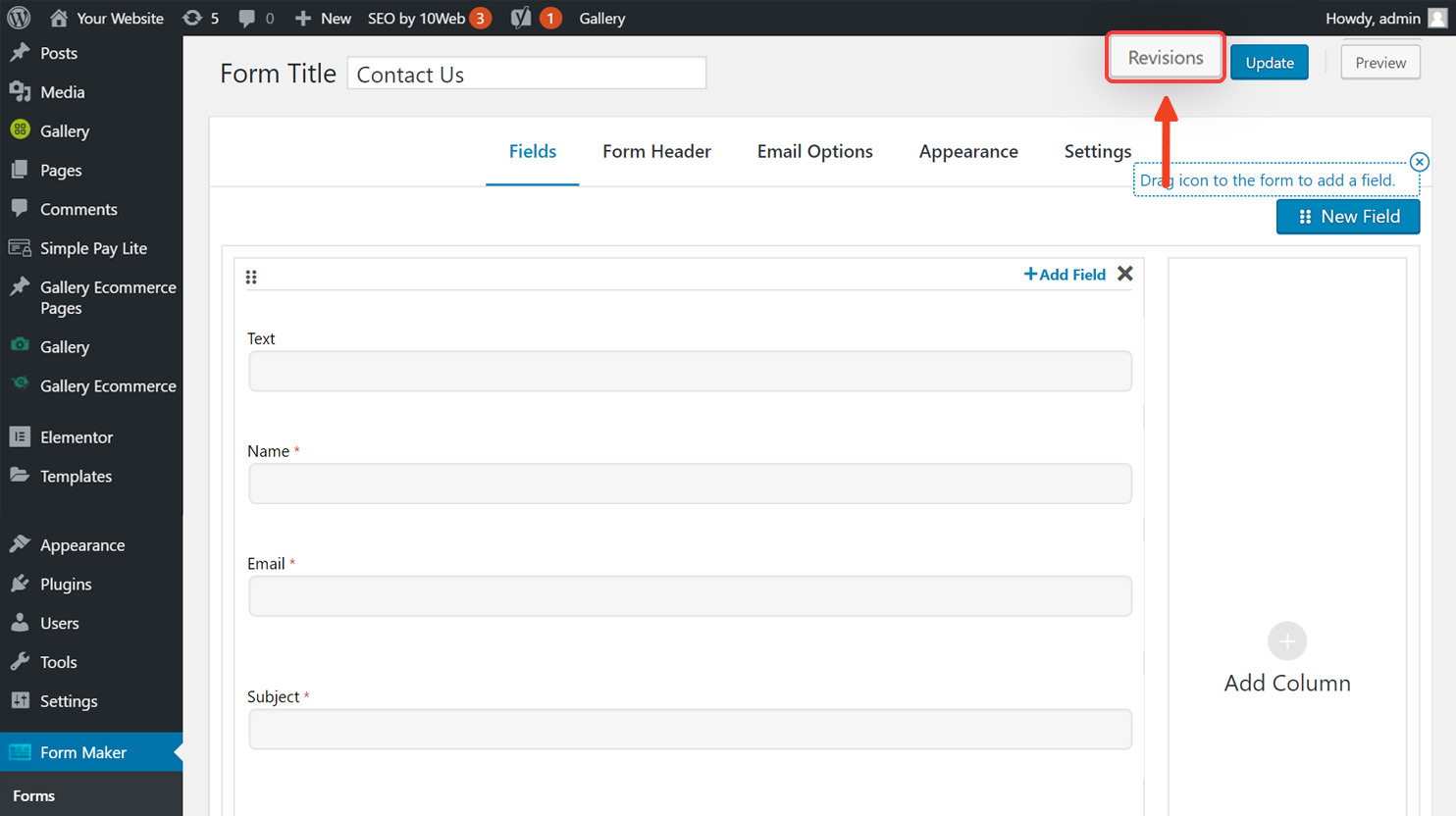Open the comments bubble icon in admin bar
The height and width of the screenshot is (816, 1456).
(256, 18)
